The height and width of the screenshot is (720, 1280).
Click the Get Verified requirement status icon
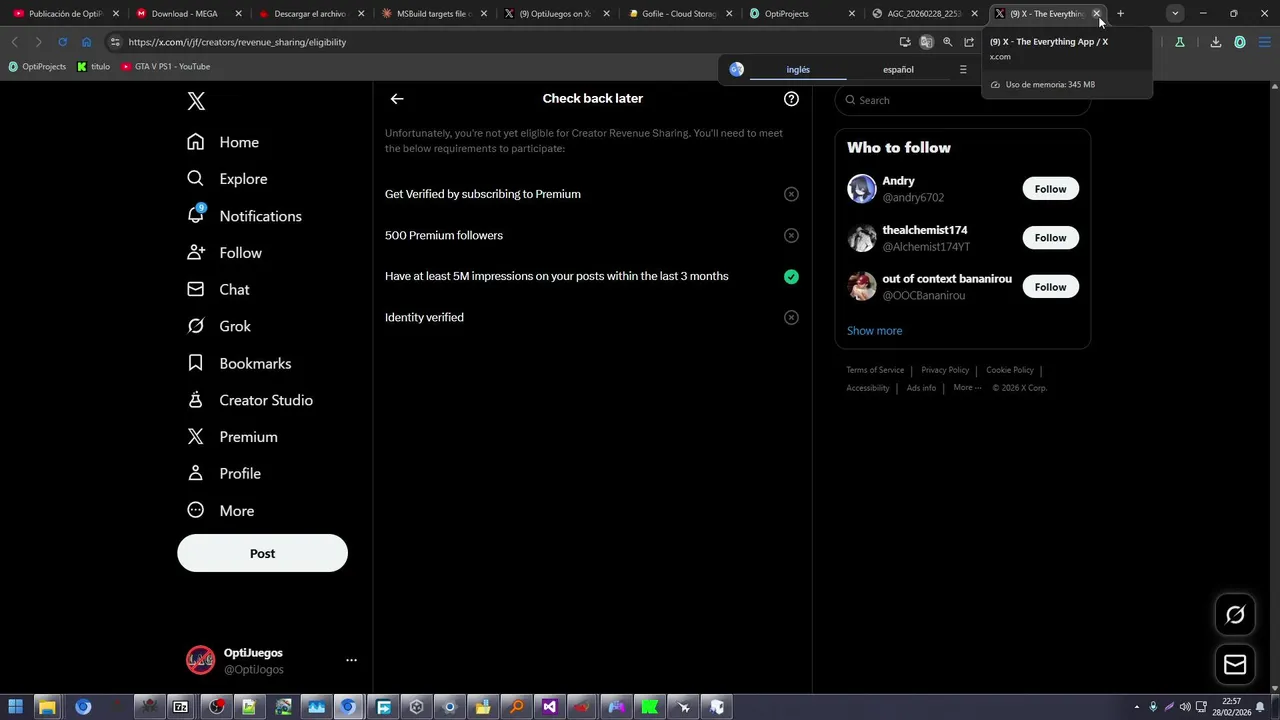(791, 194)
